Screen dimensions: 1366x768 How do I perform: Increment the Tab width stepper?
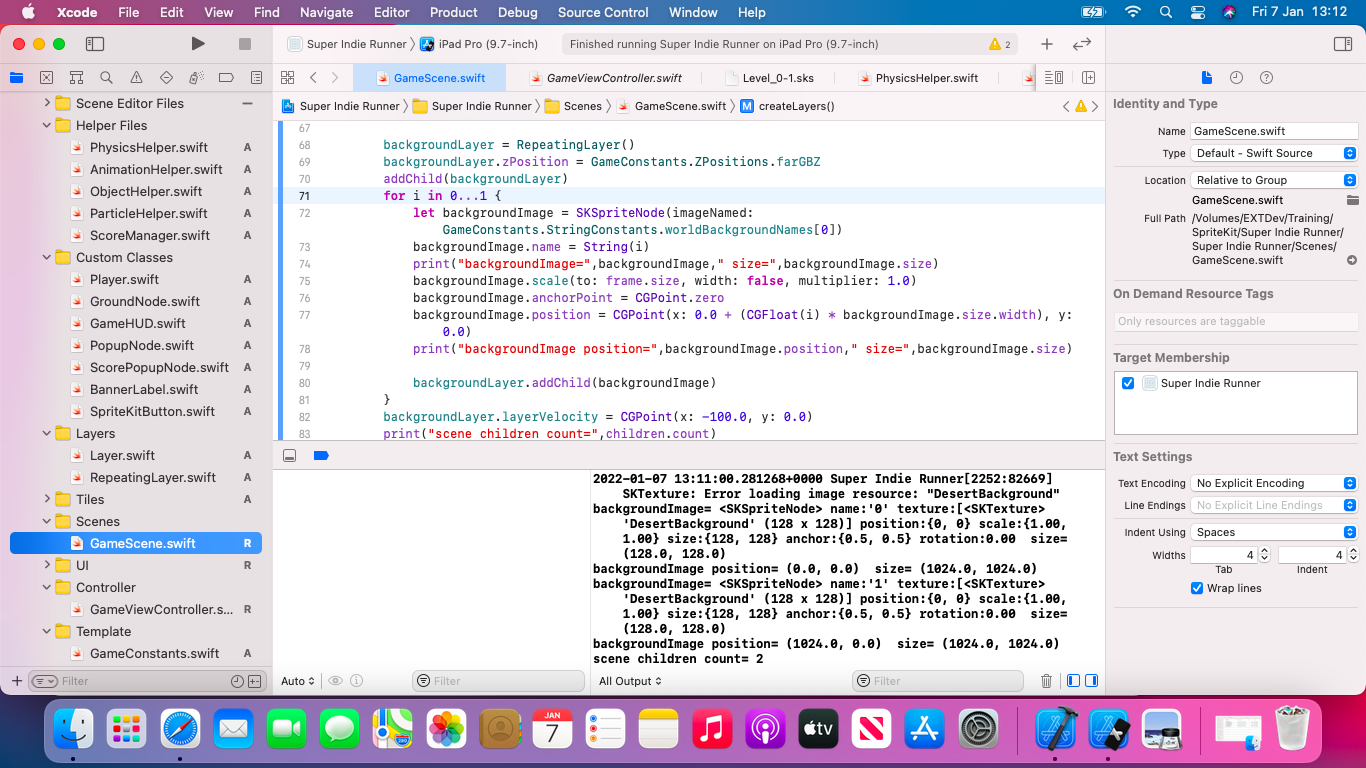(1264, 550)
